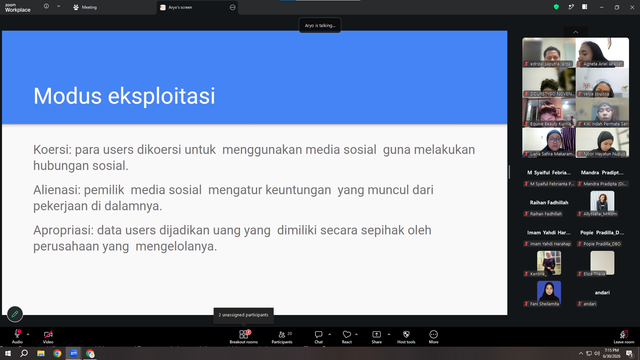
Task: Expand the dropdown chevron next to info icon
Action: tap(58, 7)
